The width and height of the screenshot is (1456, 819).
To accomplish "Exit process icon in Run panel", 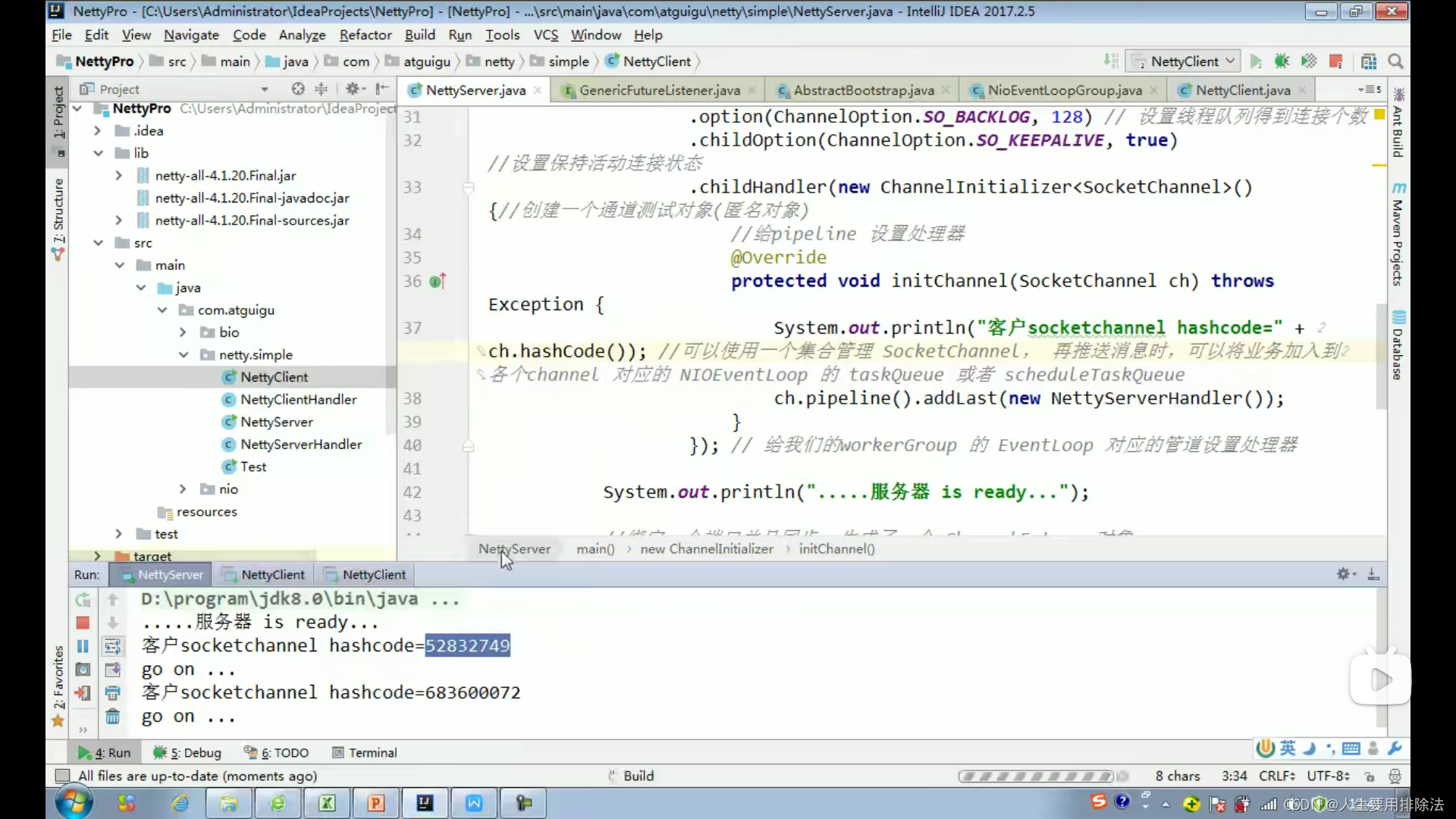I will click(83, 693).
